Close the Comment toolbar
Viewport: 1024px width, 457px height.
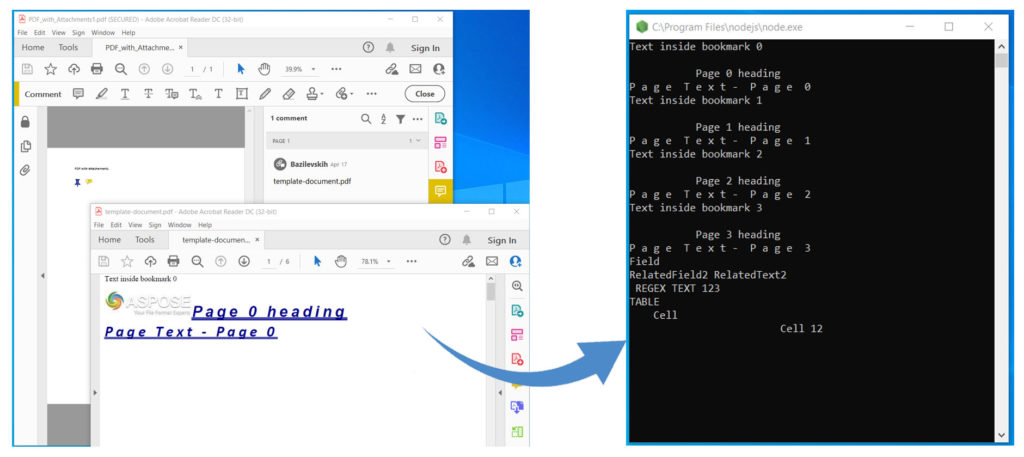424,94
